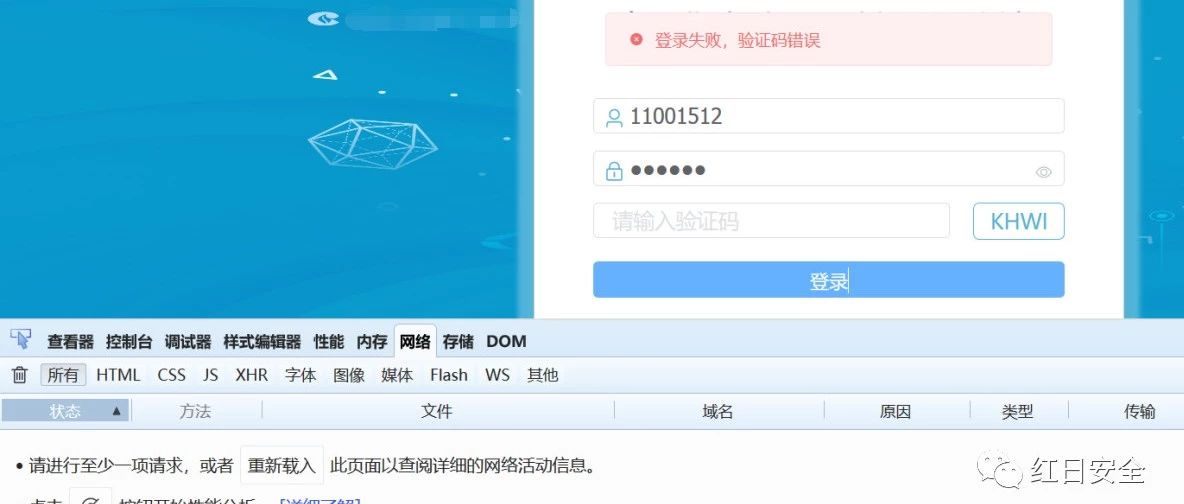Filter network requests by JS
The height and width of the screenshot is (504, 1184).
(x=210, y=375)
